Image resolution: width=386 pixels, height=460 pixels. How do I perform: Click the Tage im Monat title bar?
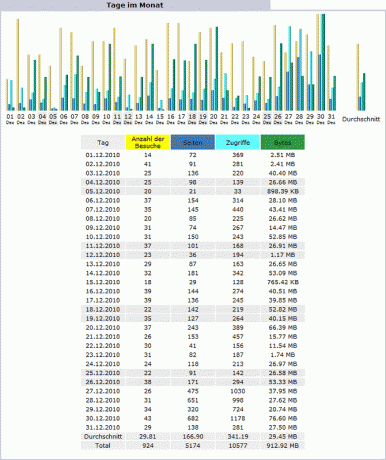tap(135, 5)
